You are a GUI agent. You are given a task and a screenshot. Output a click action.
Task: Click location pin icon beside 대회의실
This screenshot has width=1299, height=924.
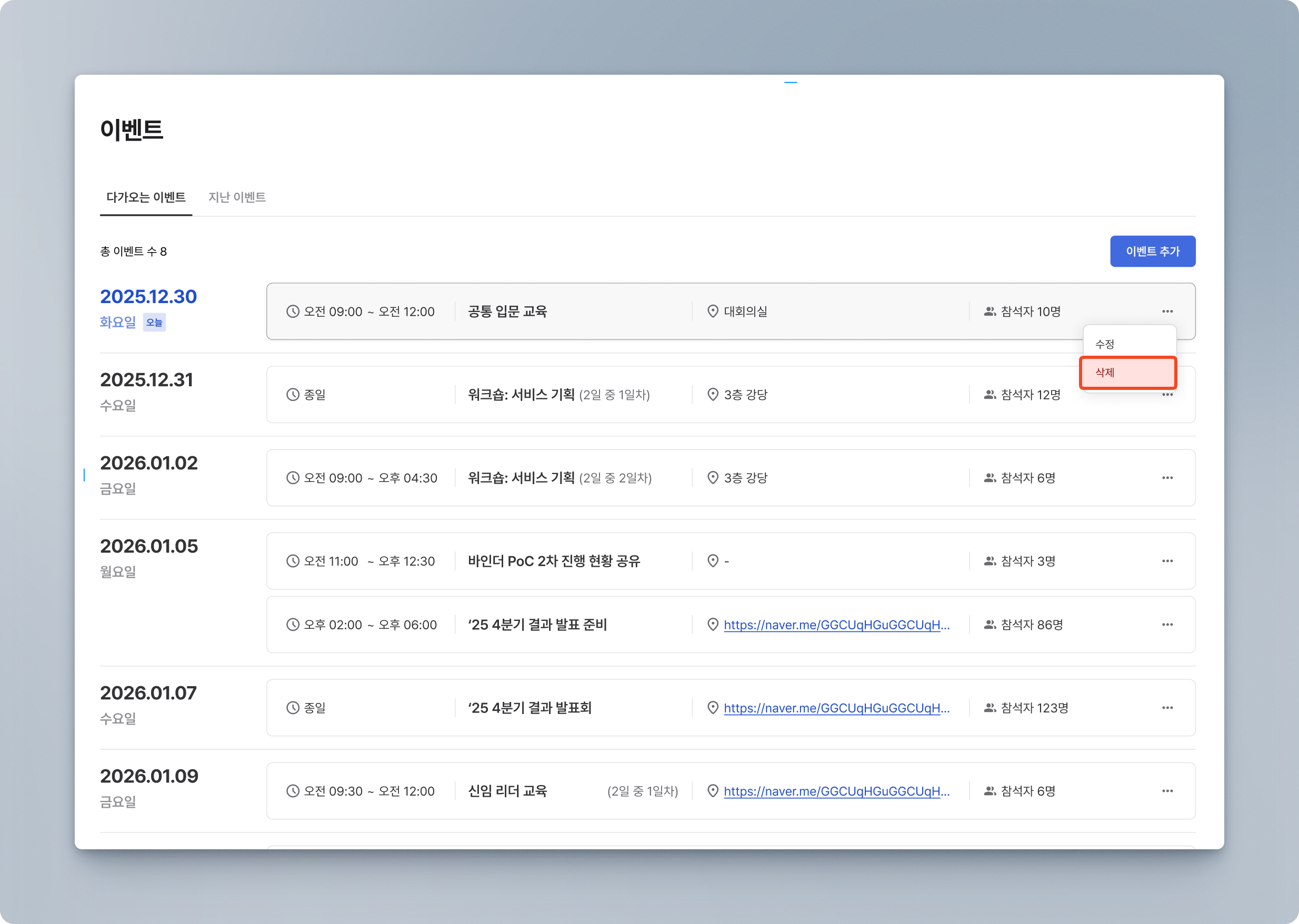pyautogui.click(x=712, y=311)
